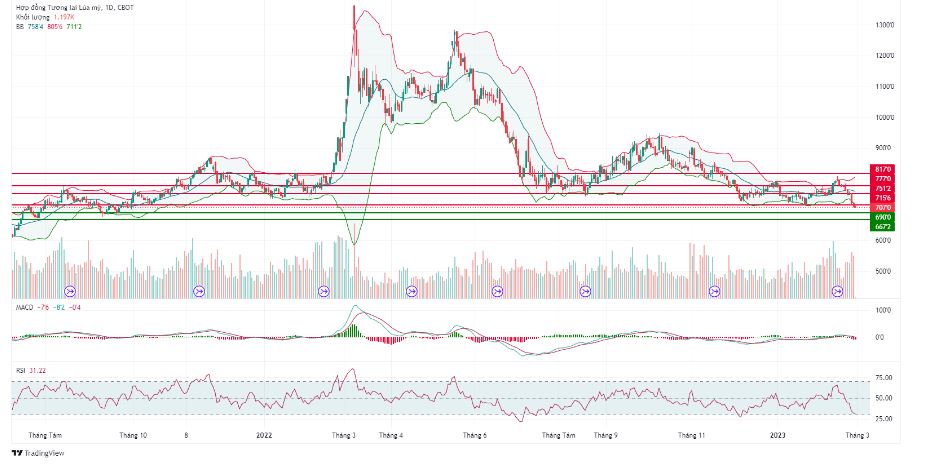Screen dimensions: 925x467
Task: Click the BB lower band value 711'2
Action: tap(74, 27)
